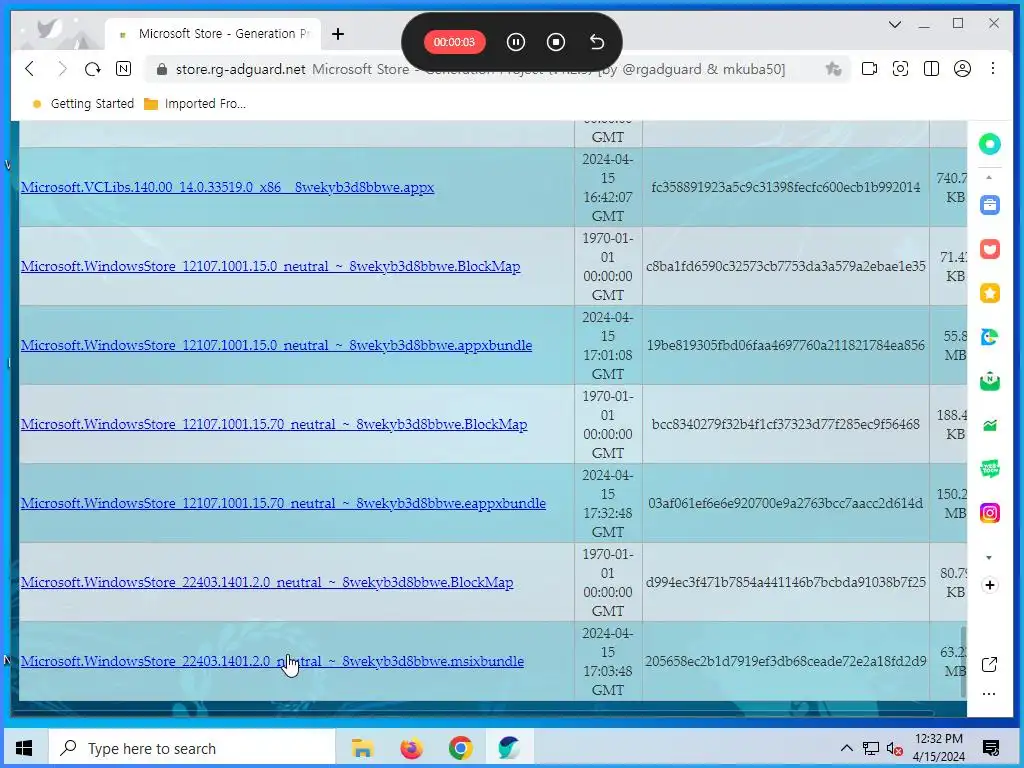The image size is (1024, 768).
Task: Open the Instagram sidebar icon
Action: (x=989, y=513)
